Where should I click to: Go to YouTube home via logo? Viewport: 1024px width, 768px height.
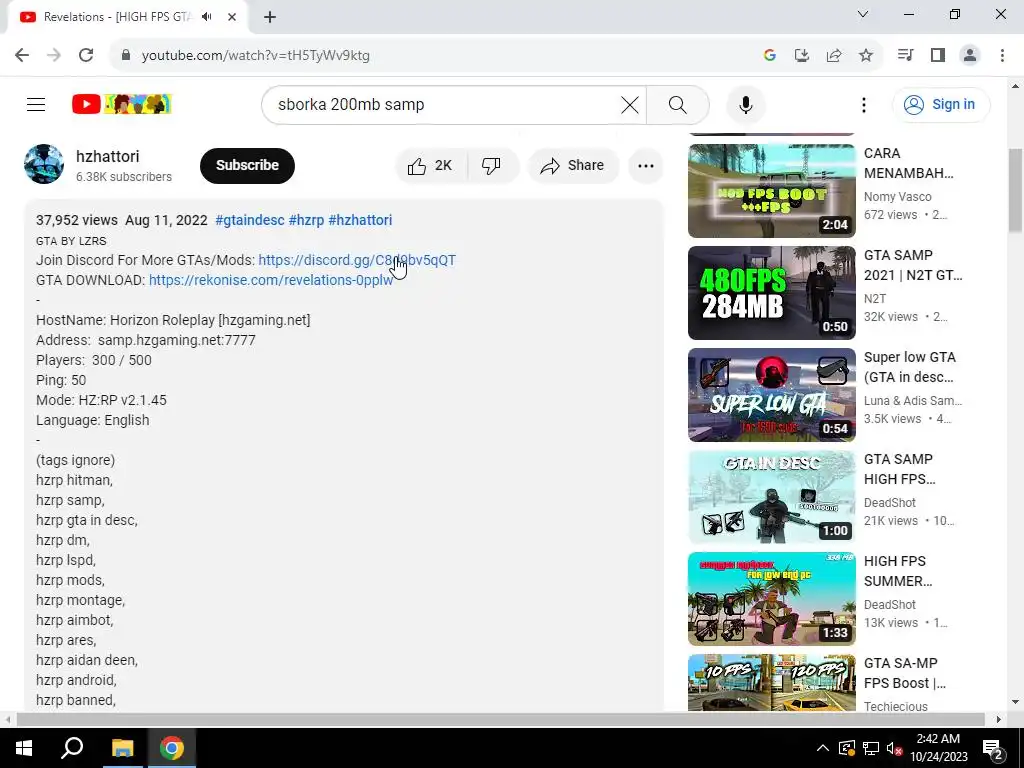[x=121, y=104]
